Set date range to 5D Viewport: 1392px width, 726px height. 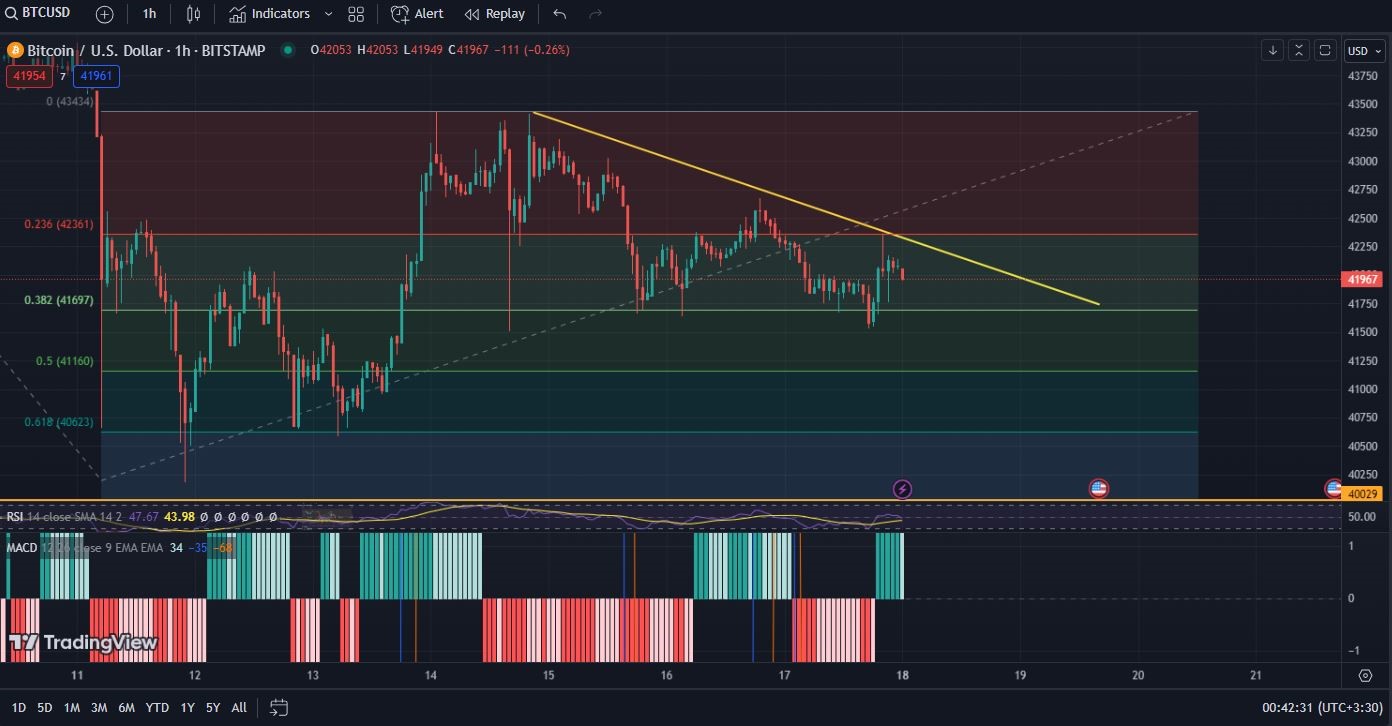click(45, 707)
